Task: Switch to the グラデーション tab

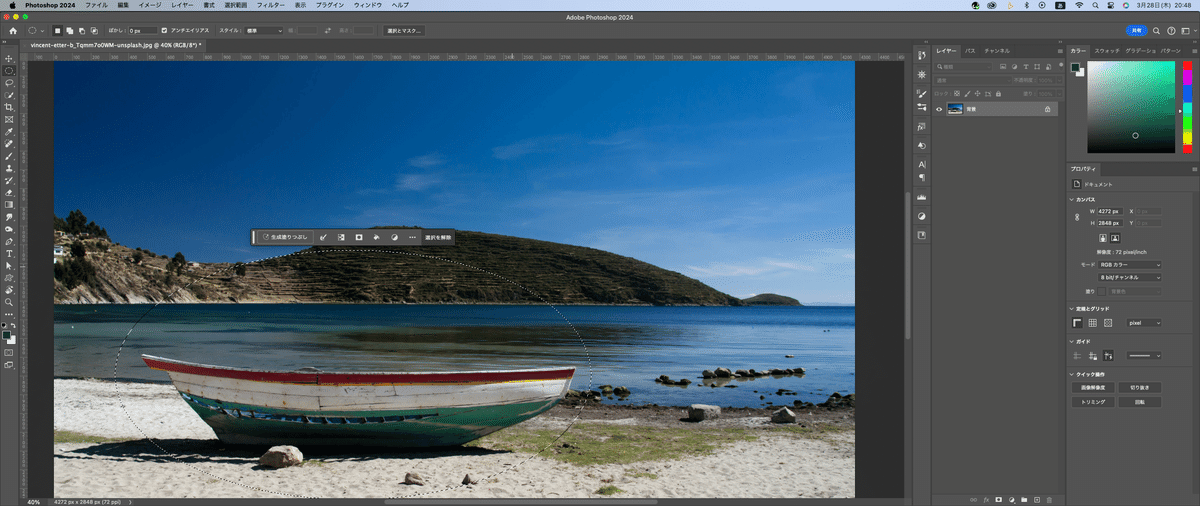Action: [1140, 50]
